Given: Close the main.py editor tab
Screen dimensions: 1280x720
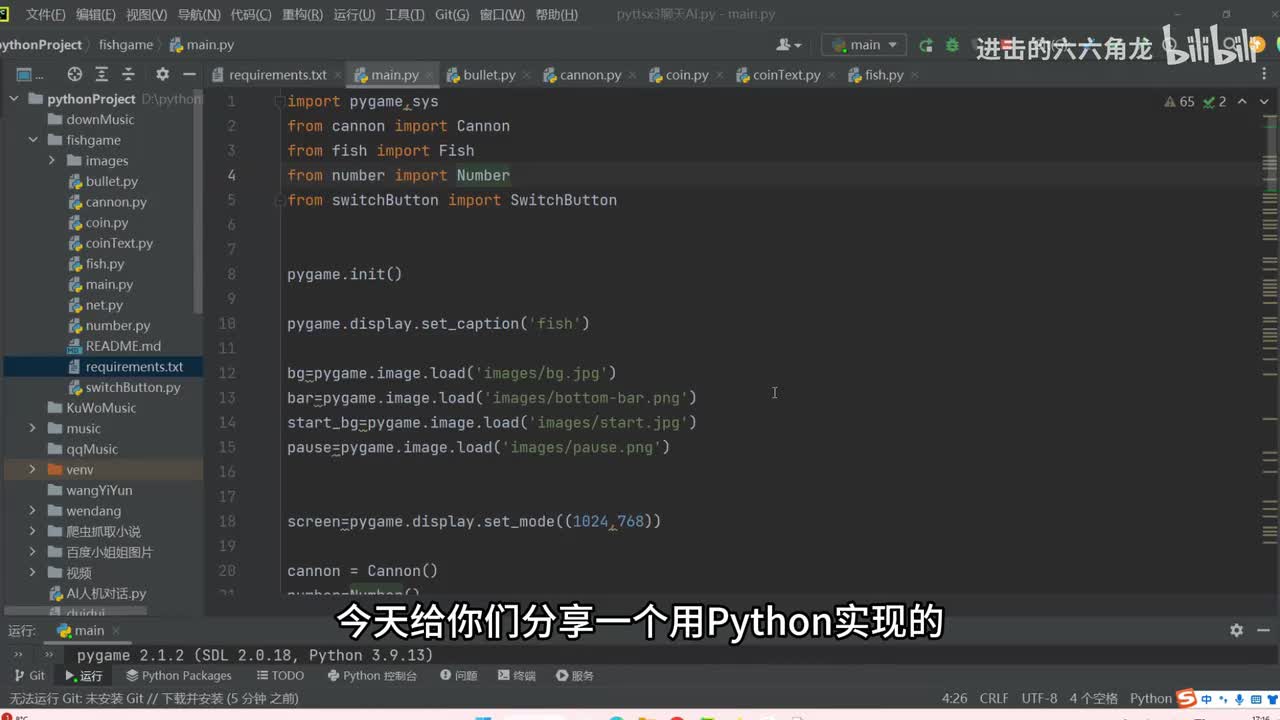Looking at the screenshot, I should click(x=431, y=75).
